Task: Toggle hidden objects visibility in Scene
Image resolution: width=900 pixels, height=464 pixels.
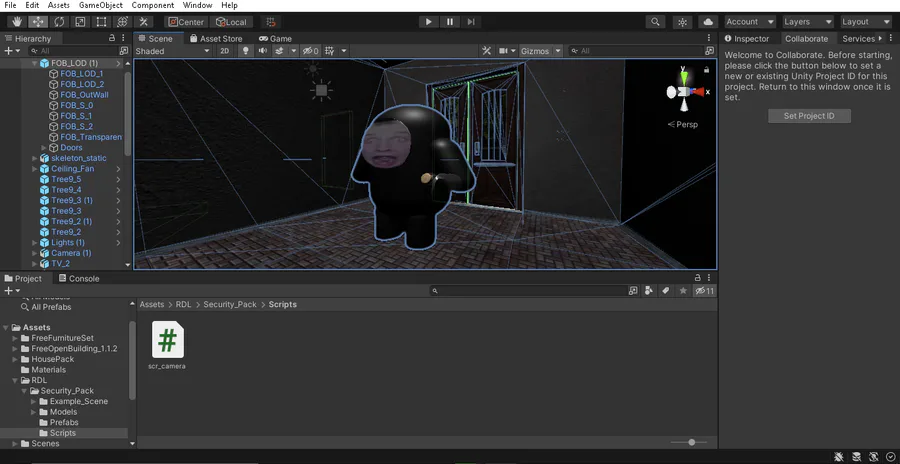Action: point(311,51)
